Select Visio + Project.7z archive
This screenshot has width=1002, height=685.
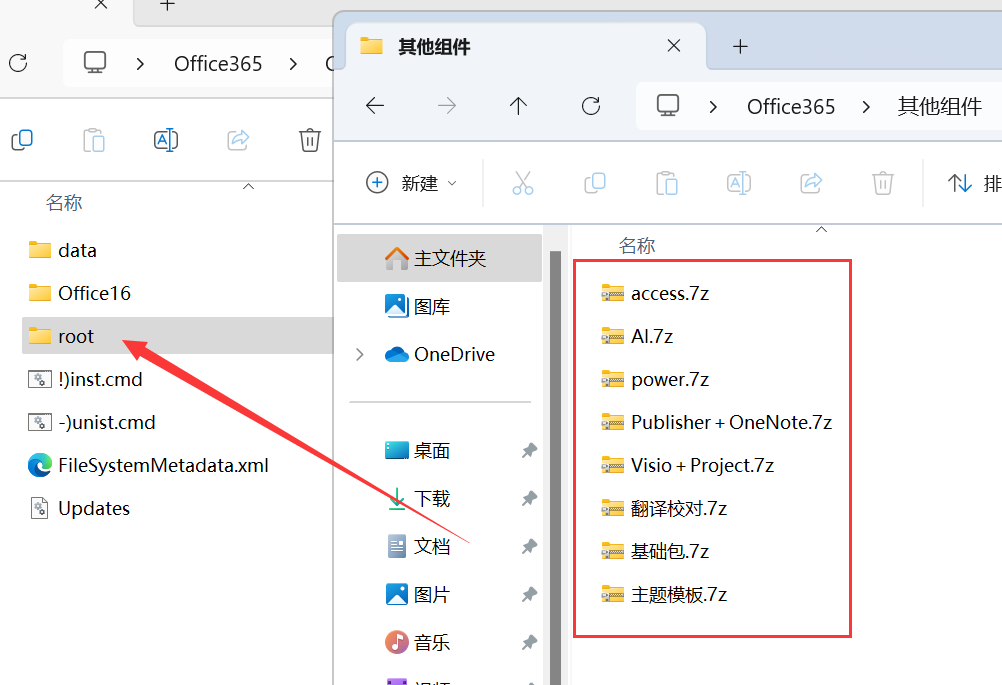[x=688, y=465]
